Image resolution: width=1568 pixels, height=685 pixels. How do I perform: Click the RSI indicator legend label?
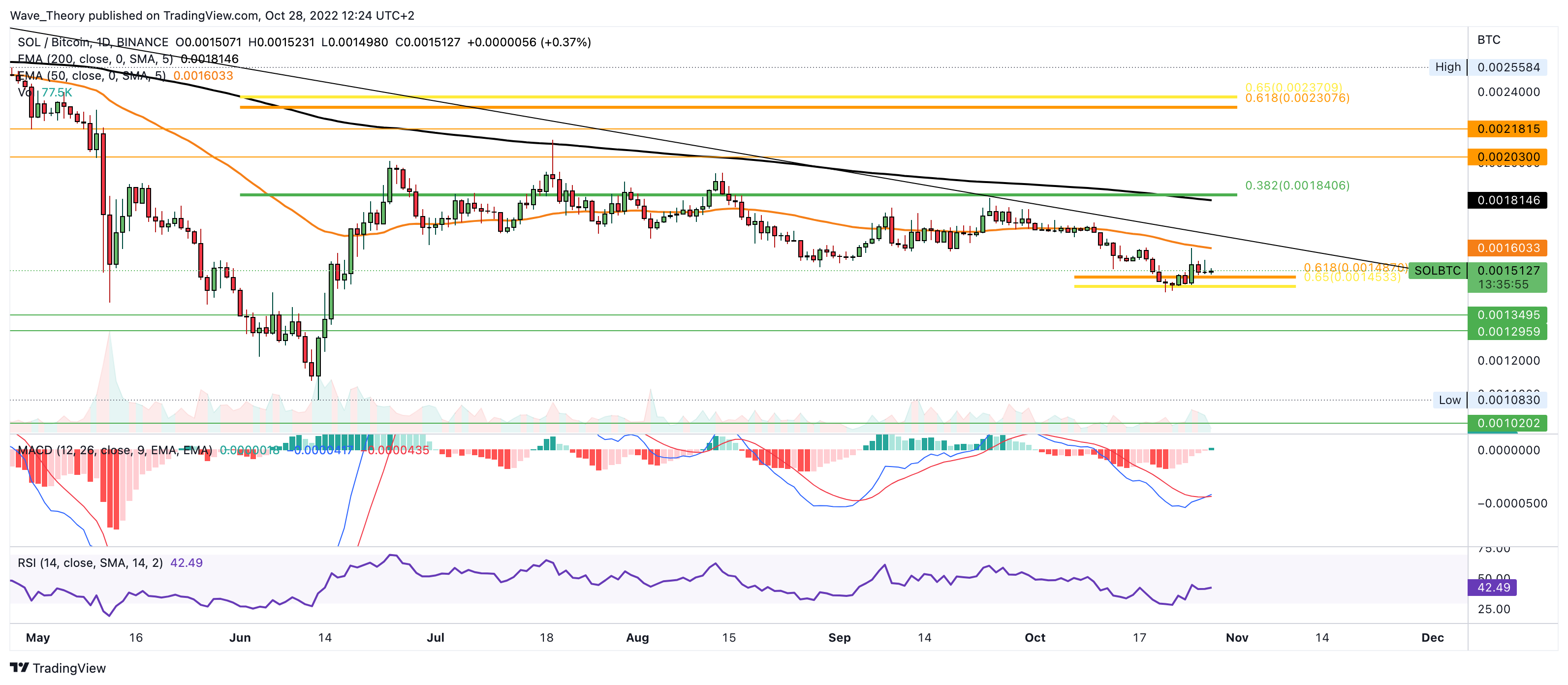(90, 562)
